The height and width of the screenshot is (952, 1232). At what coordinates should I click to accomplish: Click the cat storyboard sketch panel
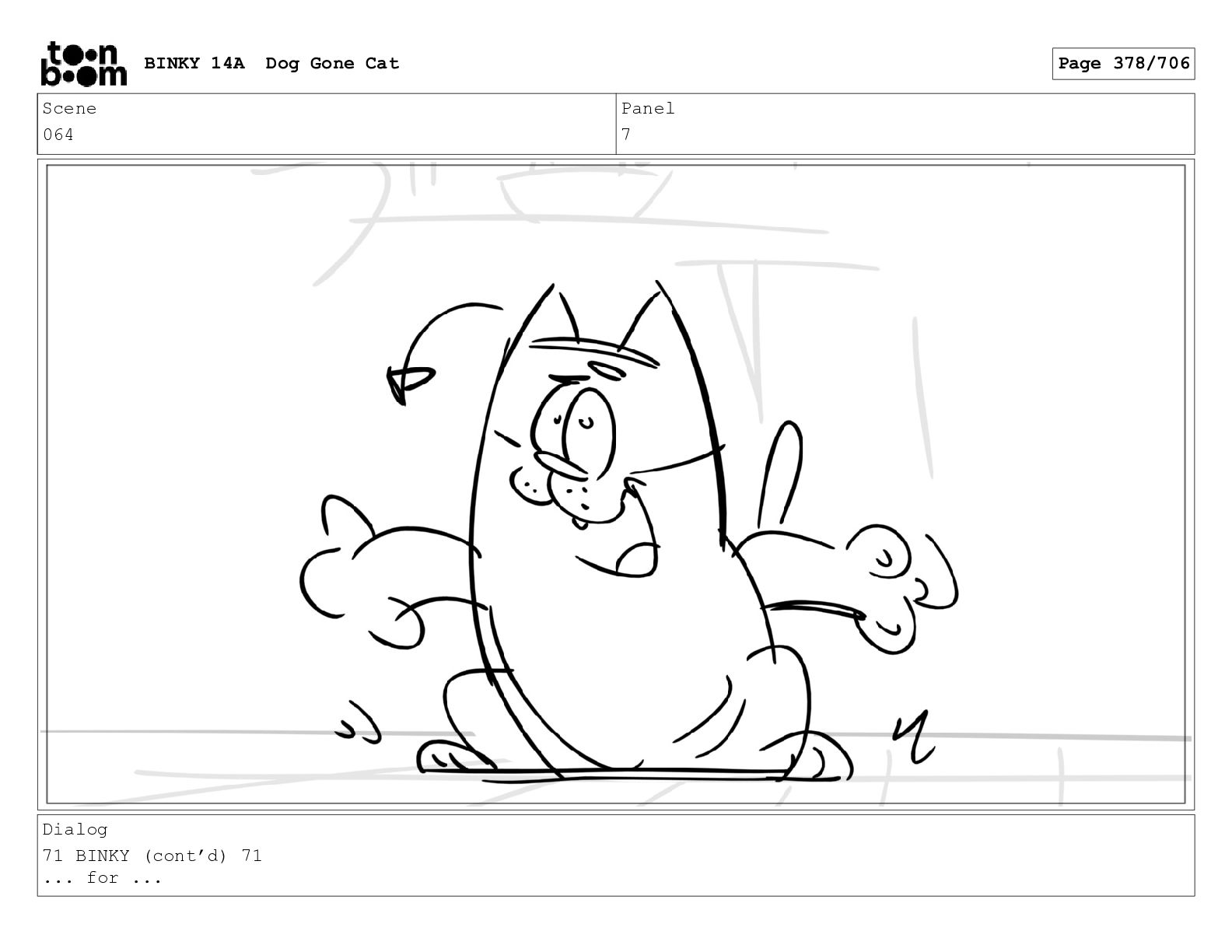(x=616, y=484)
